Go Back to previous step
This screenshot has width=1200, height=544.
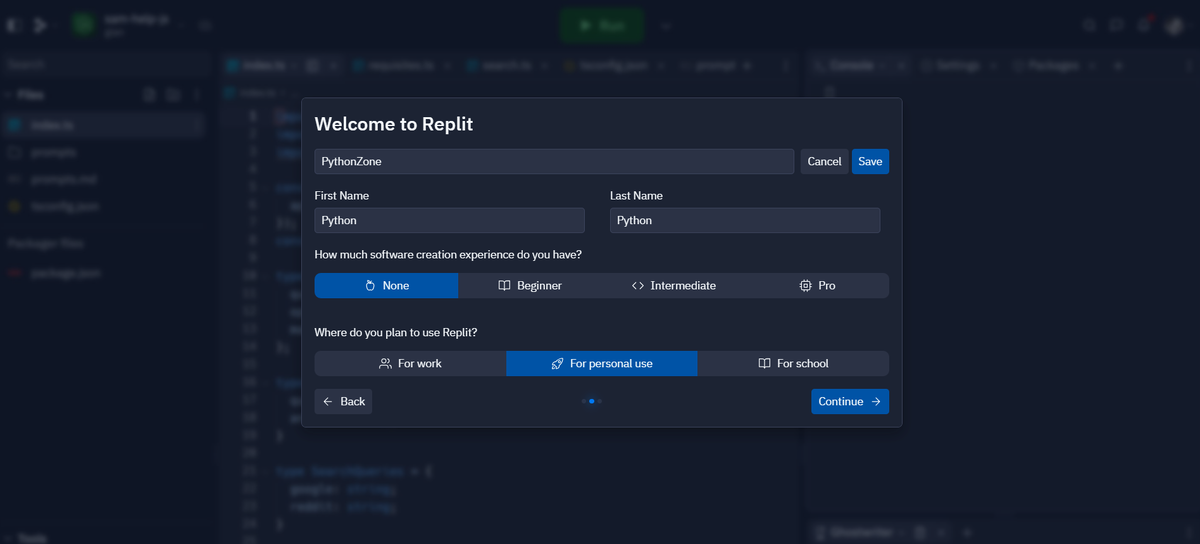click(x=343, y=401)
